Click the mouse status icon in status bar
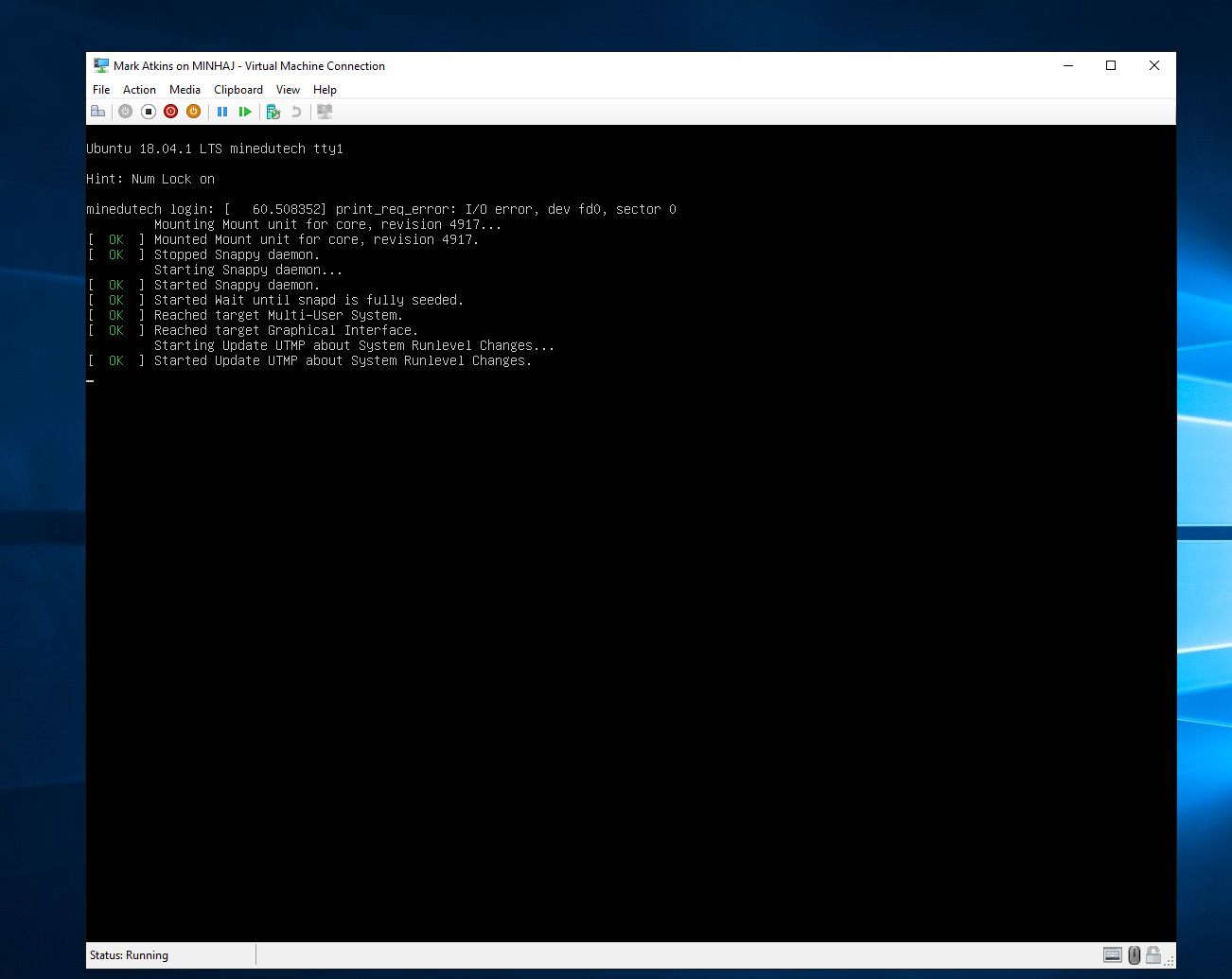Screen dimensions: 1232x979 (x=1134, y=955)
